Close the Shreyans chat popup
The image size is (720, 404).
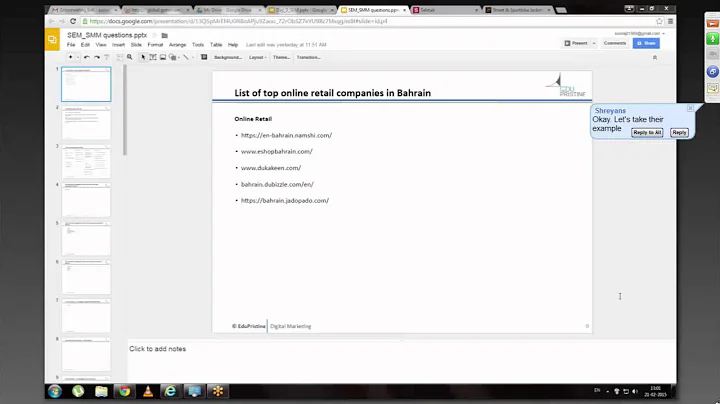point(690,108)
